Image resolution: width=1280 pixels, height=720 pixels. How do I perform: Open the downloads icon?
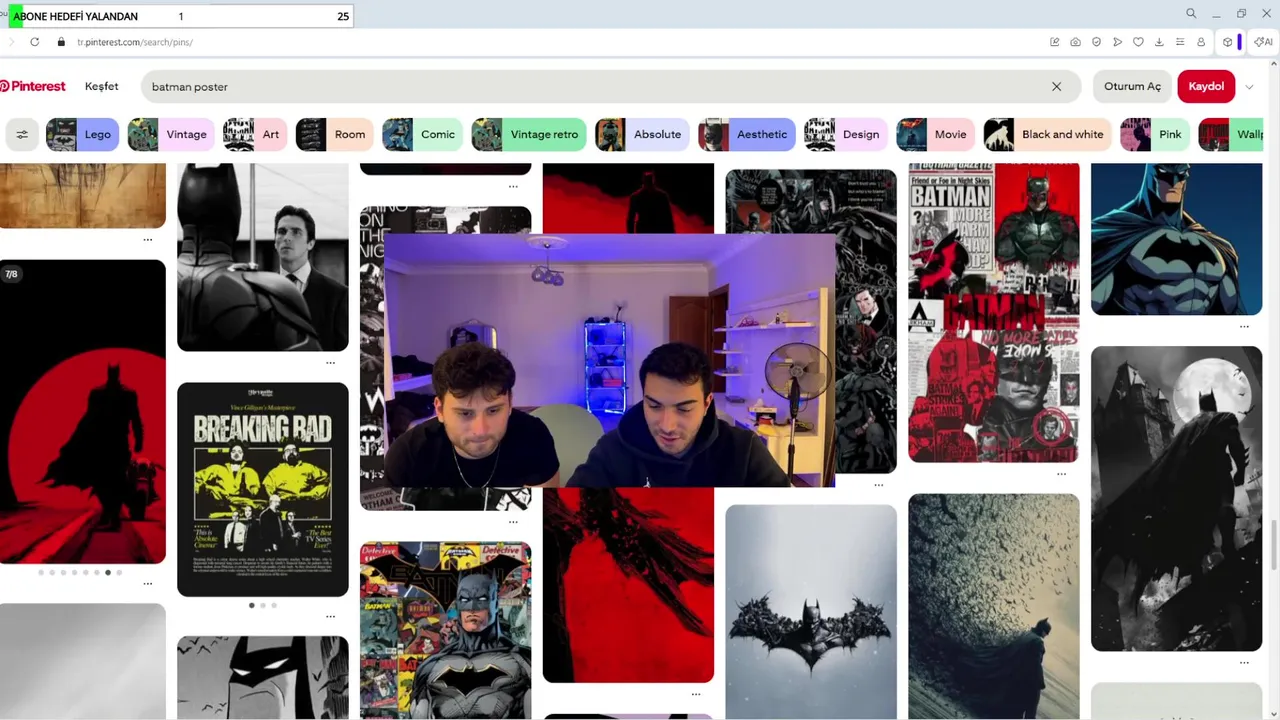click(x=1159, y=42)
